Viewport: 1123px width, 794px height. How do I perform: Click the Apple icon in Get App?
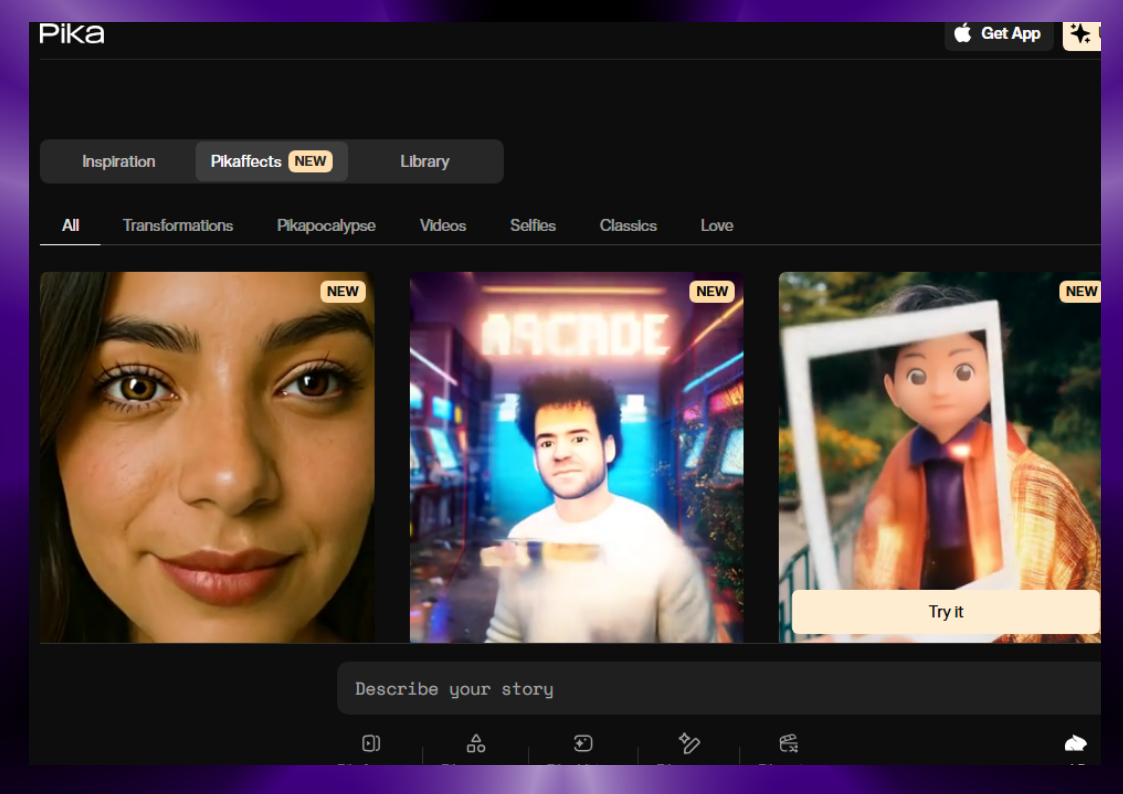pyautogui.click(x=963, y=33)
